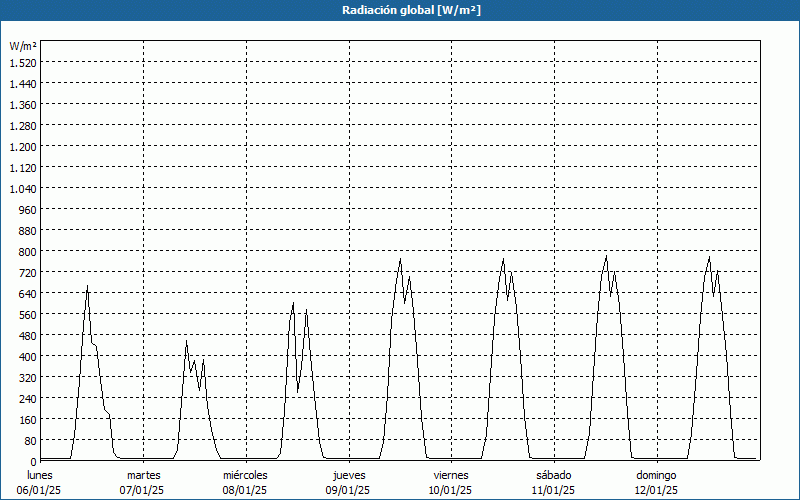
Task: Click the 1.120 axis value
Action: point(23,168)
